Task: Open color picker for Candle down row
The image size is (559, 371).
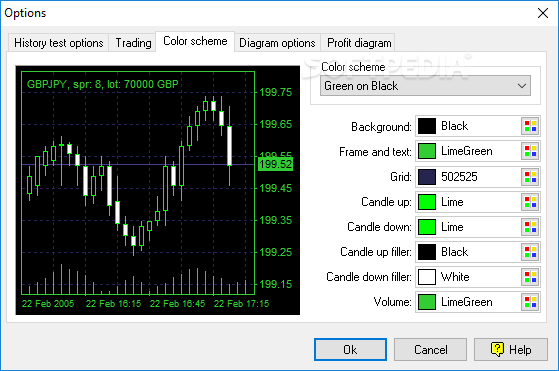Action: (x=530, y=227)
